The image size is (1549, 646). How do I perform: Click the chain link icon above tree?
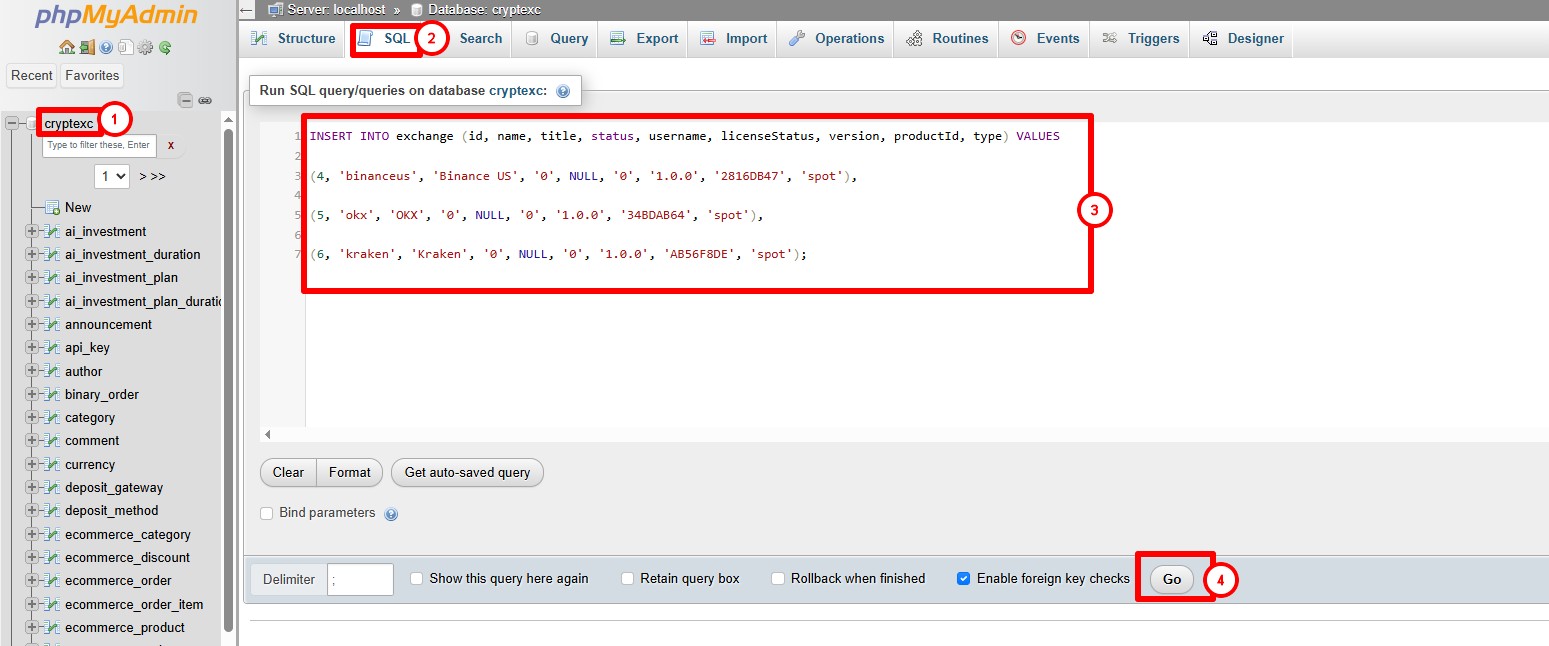[x=205, y=101]
